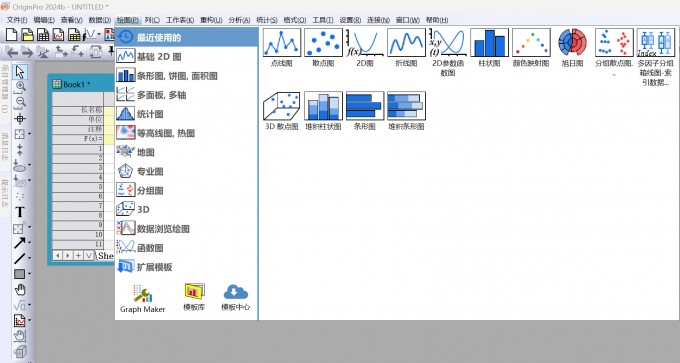Select the 3D 散点图 plot icon
Viewport: 680px width, 363px height.
click(x=281, y=106)
